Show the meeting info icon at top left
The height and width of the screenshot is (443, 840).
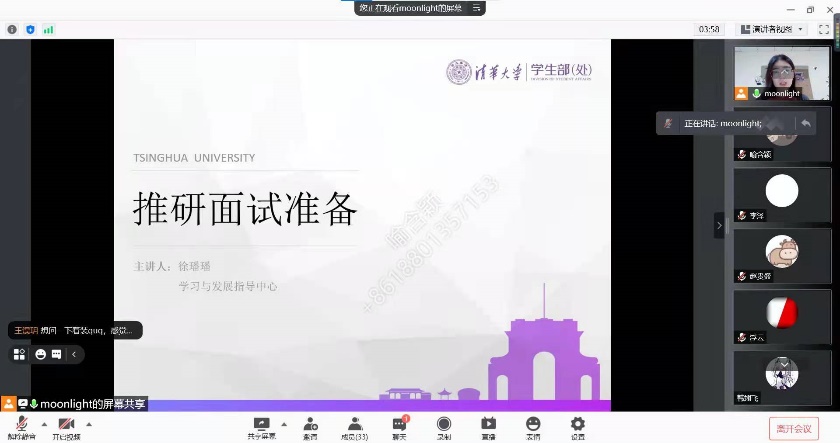(x=12, y=30)
